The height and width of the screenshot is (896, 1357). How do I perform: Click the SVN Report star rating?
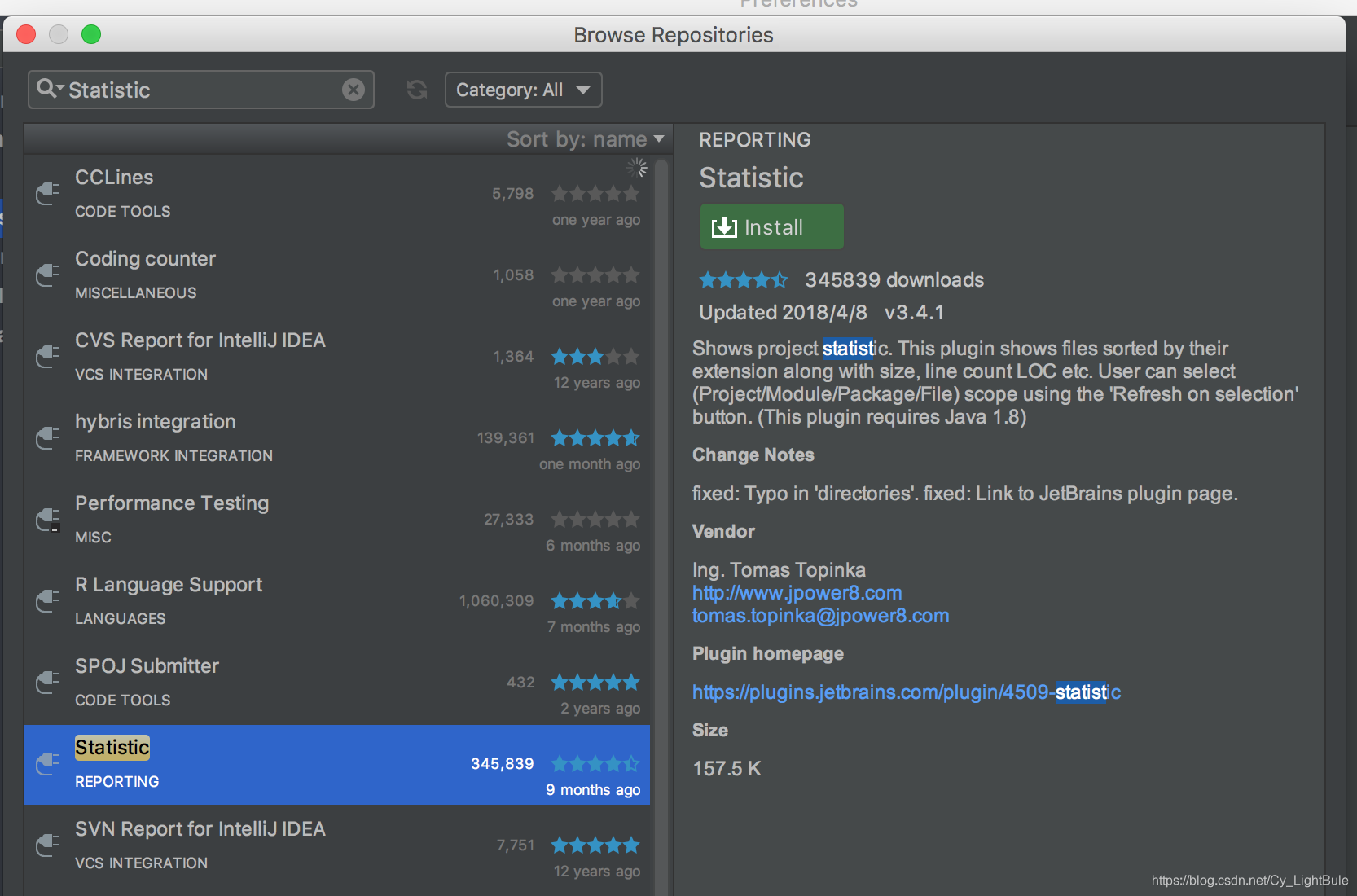tap(595, 845)
